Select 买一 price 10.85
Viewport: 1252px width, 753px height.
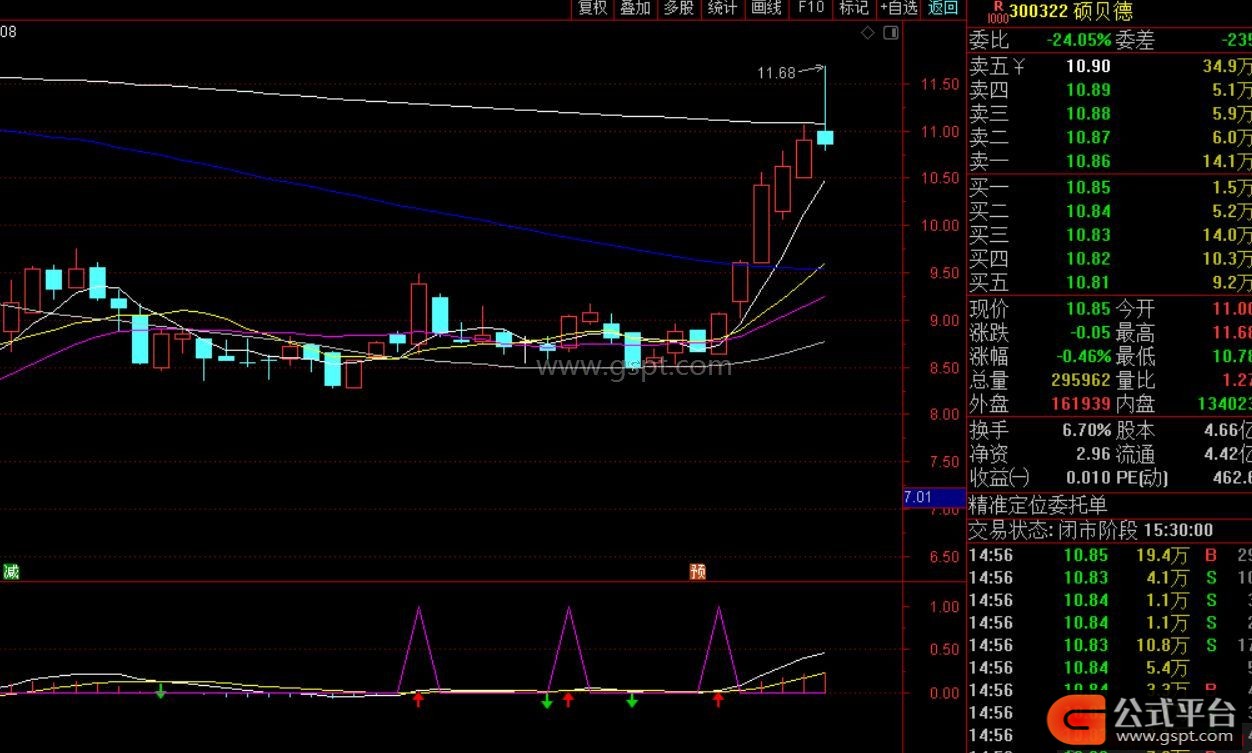pyautogui.click(x=1088, y=187)
